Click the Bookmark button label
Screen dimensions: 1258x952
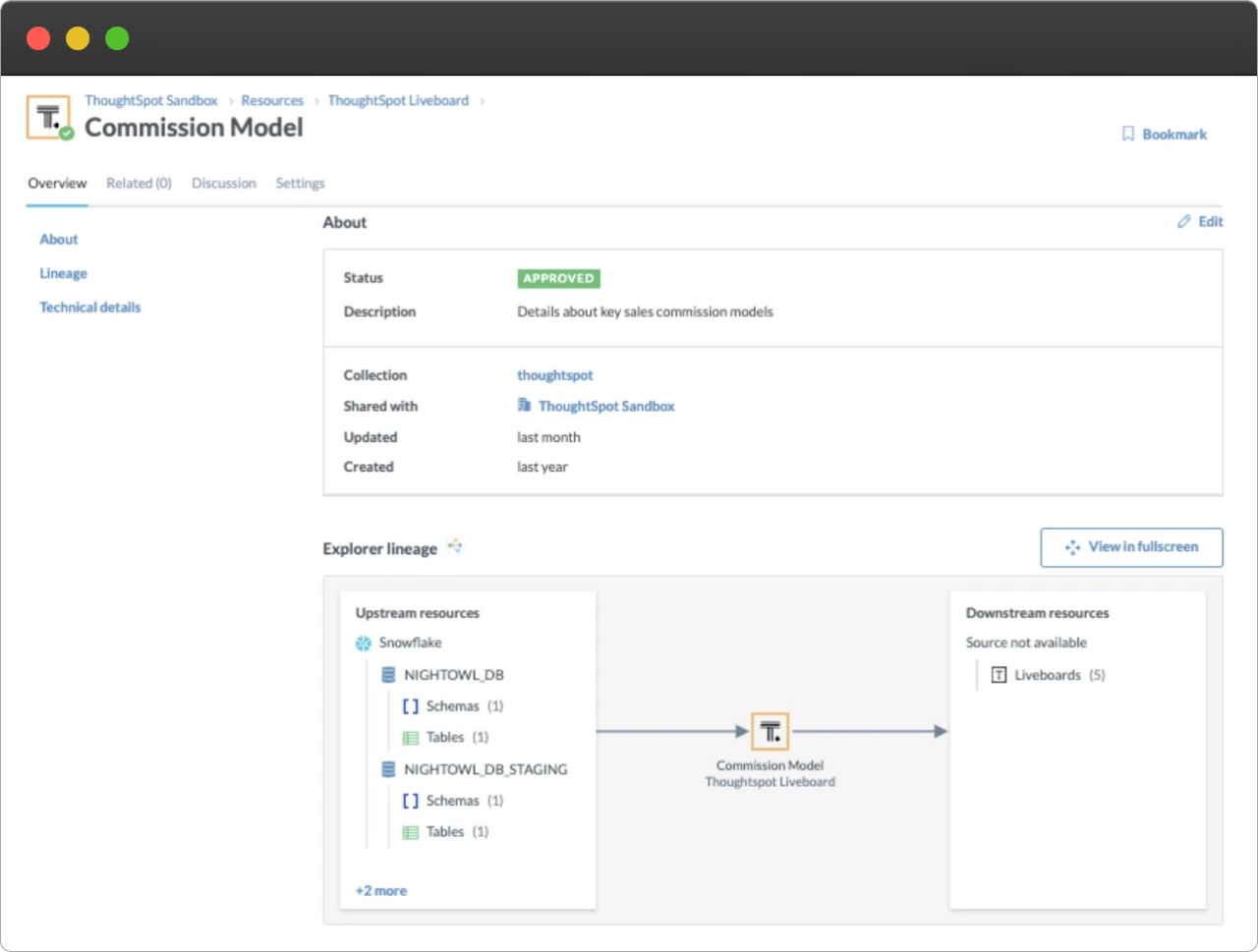click(1174, 135)
